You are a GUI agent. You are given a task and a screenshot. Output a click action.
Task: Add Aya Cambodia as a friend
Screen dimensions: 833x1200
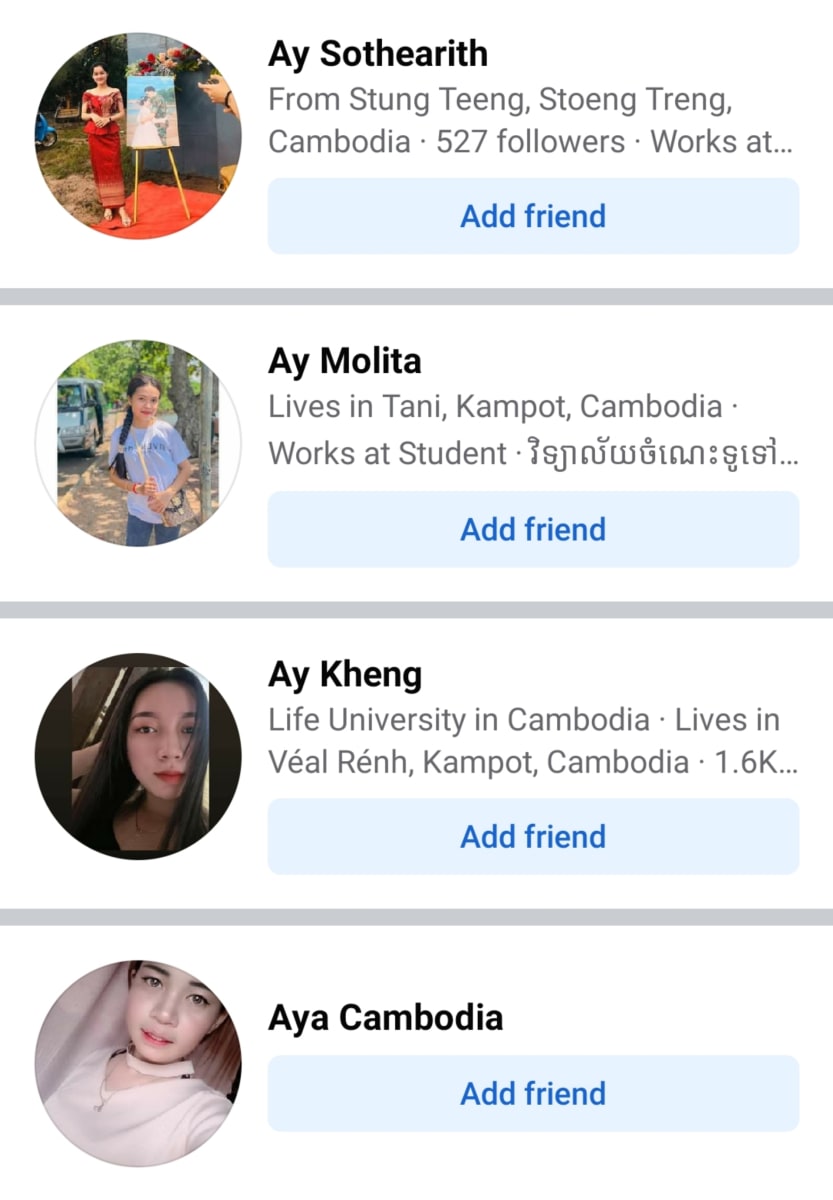(x=533, y=1093)
